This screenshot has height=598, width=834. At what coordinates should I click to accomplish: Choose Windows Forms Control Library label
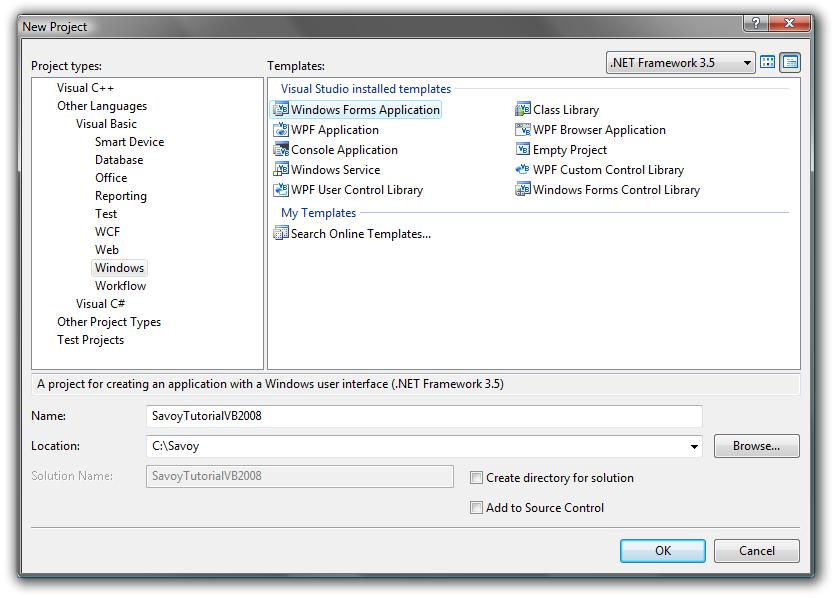616,190
